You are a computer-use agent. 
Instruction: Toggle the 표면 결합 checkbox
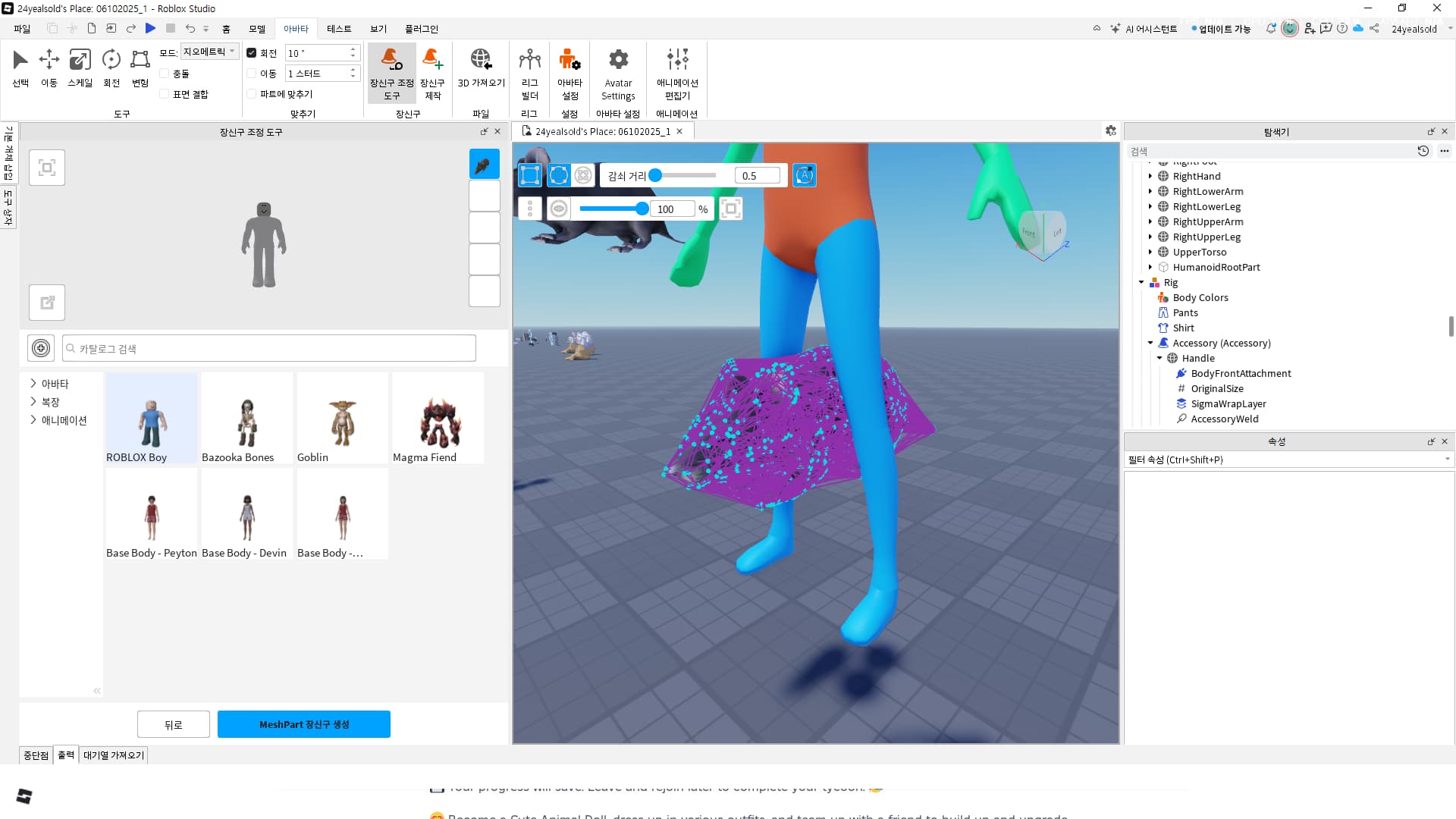click(164, 94)
